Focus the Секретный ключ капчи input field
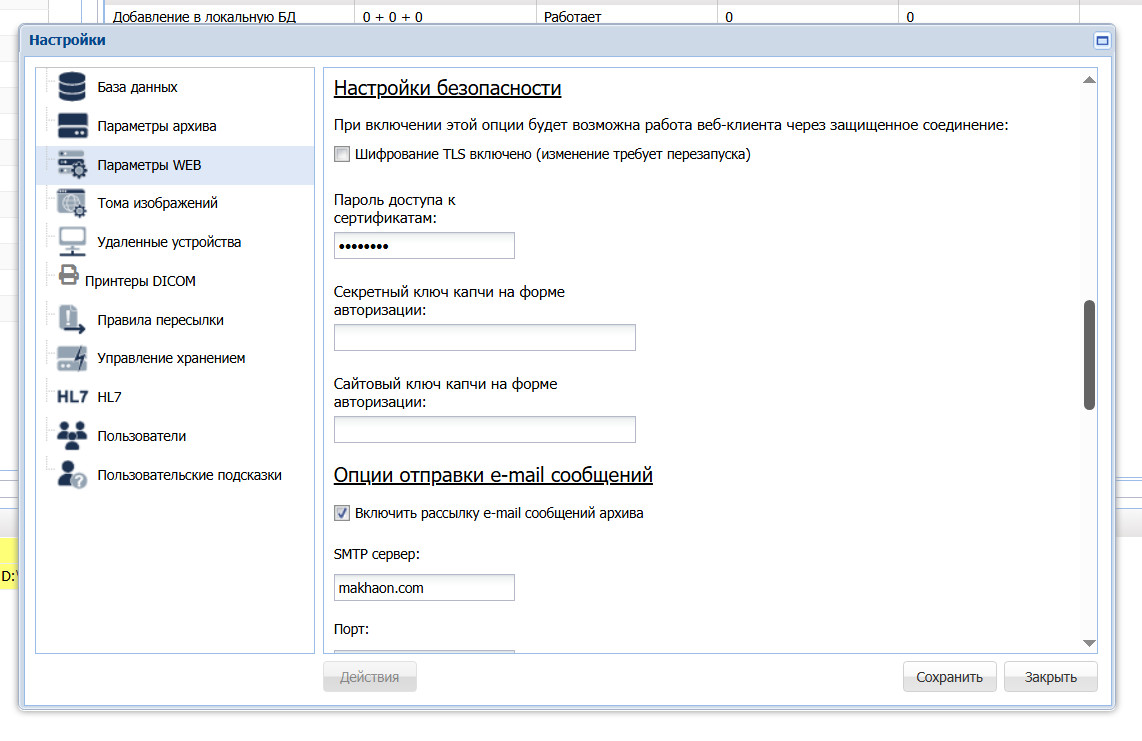The image size is (1142, 741). pyautogui.click(x=484, y=337)
